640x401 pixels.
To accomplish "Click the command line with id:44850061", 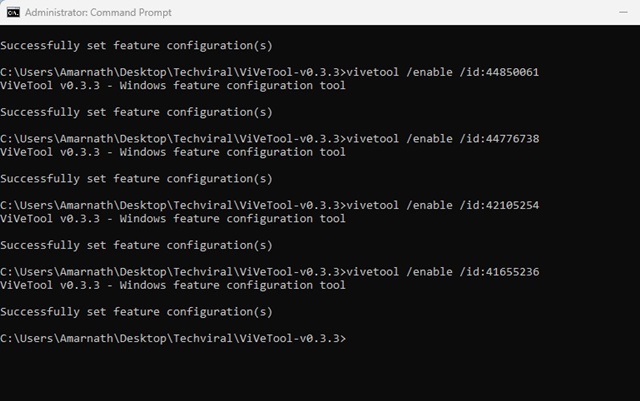I will click(x=269, y=72).
